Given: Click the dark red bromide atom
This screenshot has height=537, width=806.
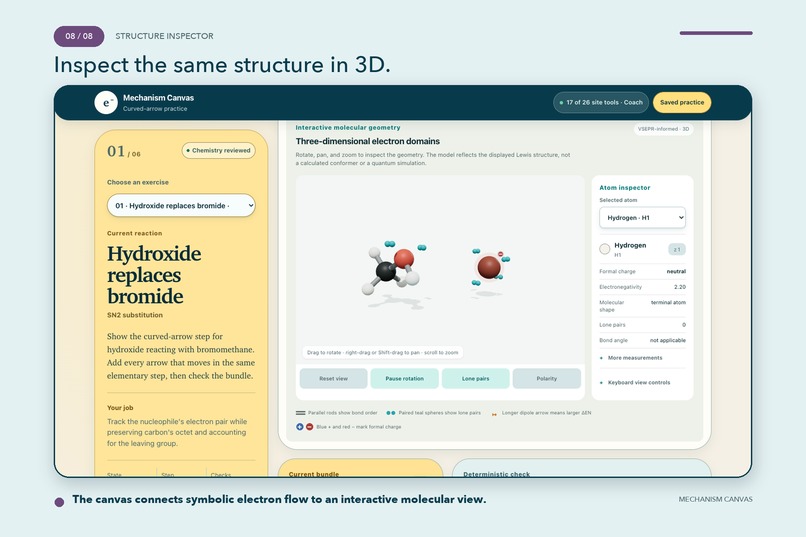Looking at the screenshot, I should (x=489, y=267).
